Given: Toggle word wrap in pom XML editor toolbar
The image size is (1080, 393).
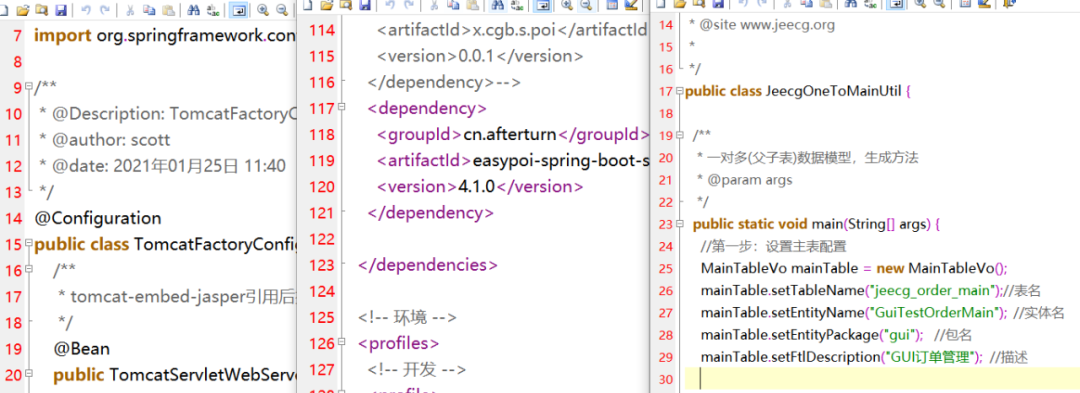Looking at the screenshot, I should point(543,5).
